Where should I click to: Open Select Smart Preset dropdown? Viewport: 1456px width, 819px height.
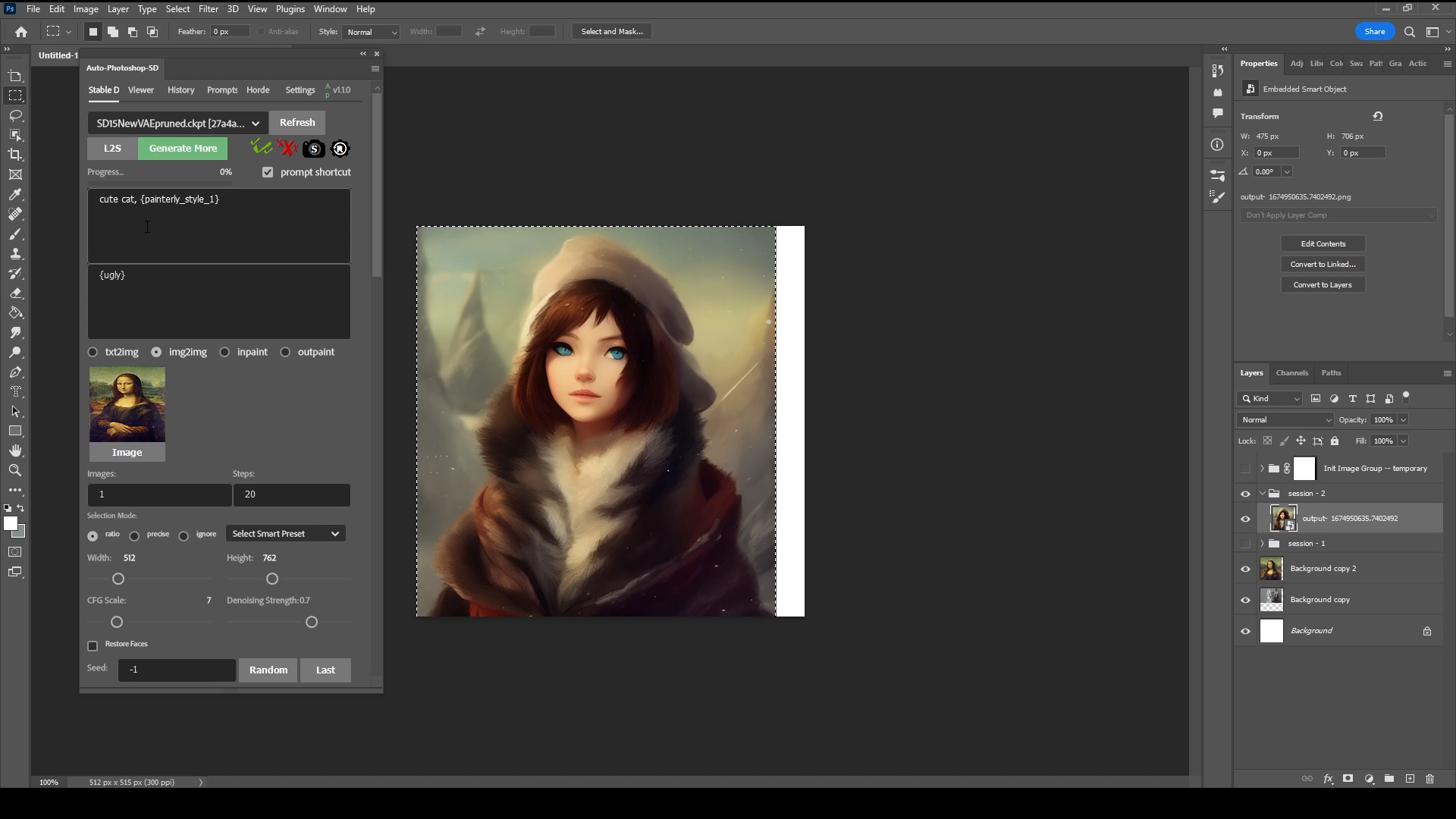[x=285, y=533]
